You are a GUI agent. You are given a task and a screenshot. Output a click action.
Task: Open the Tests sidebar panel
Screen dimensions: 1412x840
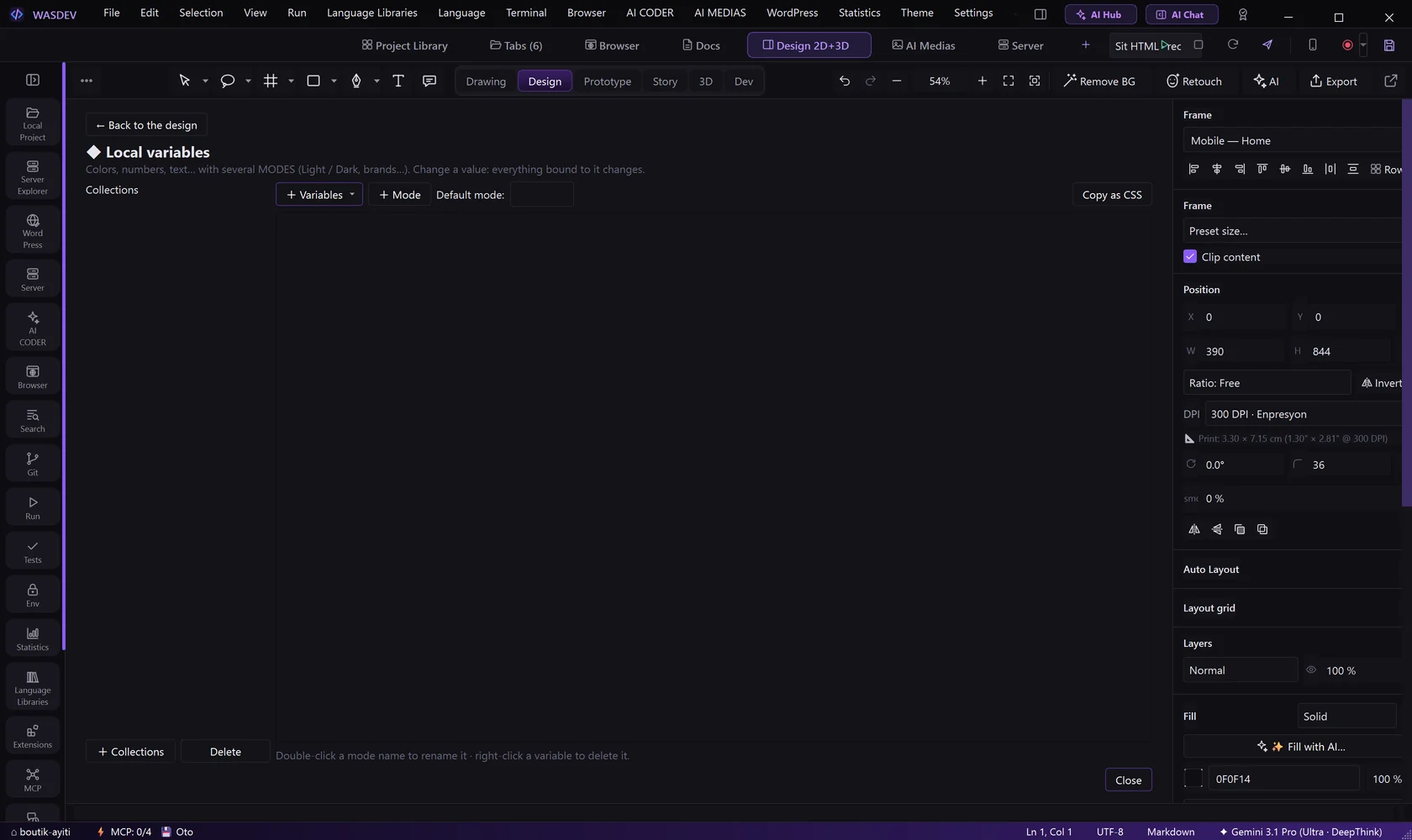click(x=33, y=551)
